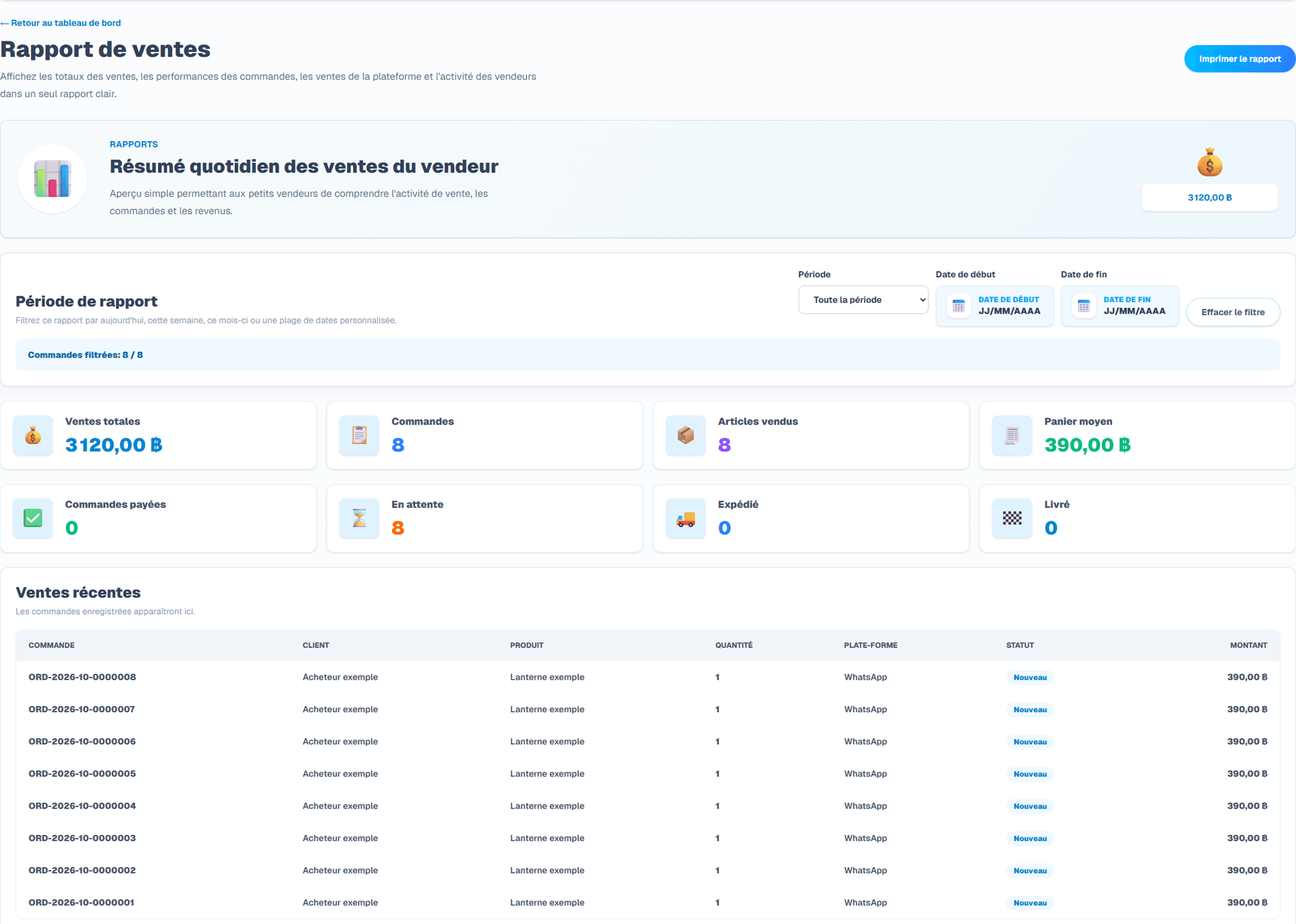The width and height of the screenshot is (1296, 924).
Task: Click the PLATE-FORME column header
Action: [x=871, y=645]
